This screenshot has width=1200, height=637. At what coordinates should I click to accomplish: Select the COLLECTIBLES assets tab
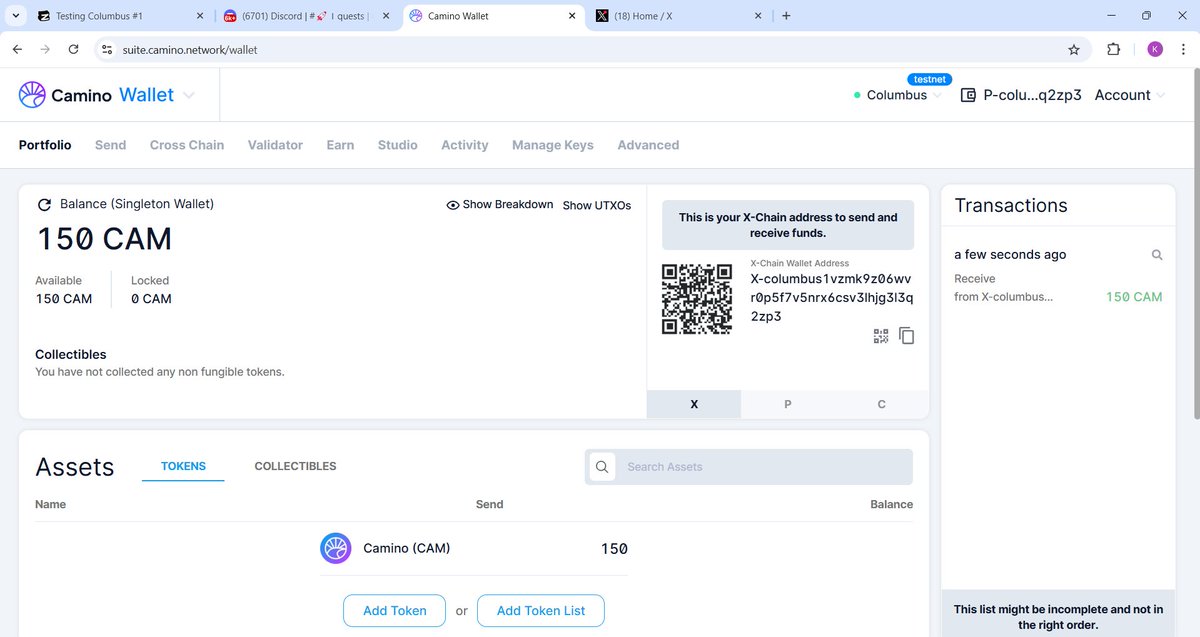[x=295, y=466]
